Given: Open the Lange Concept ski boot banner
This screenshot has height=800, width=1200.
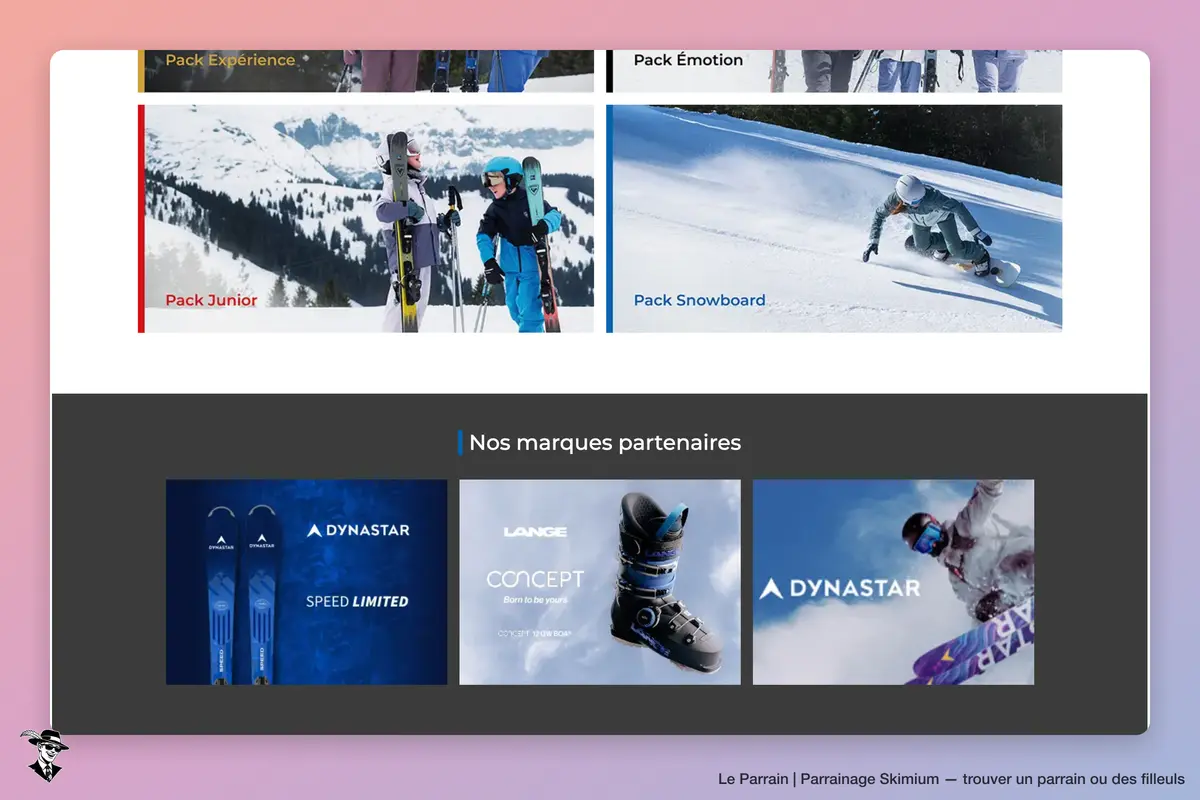Looking at the screenshot, I should point(600,582).
